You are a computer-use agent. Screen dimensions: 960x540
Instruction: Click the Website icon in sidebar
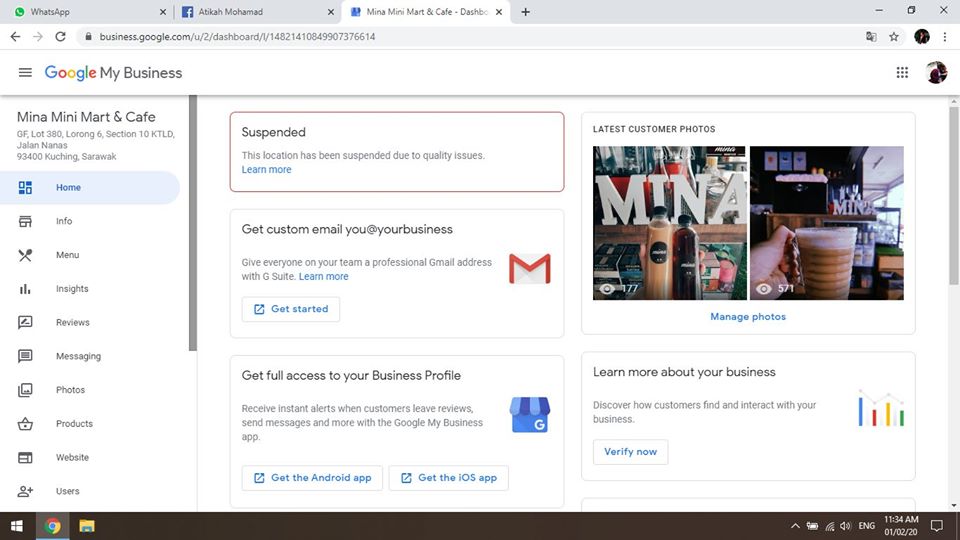pyautogui.click(x=25, y=457)
